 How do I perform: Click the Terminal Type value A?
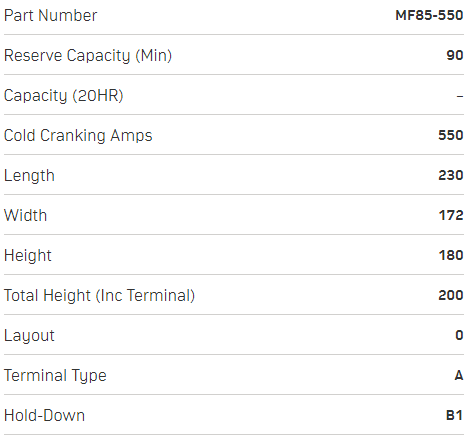(459, 375)
